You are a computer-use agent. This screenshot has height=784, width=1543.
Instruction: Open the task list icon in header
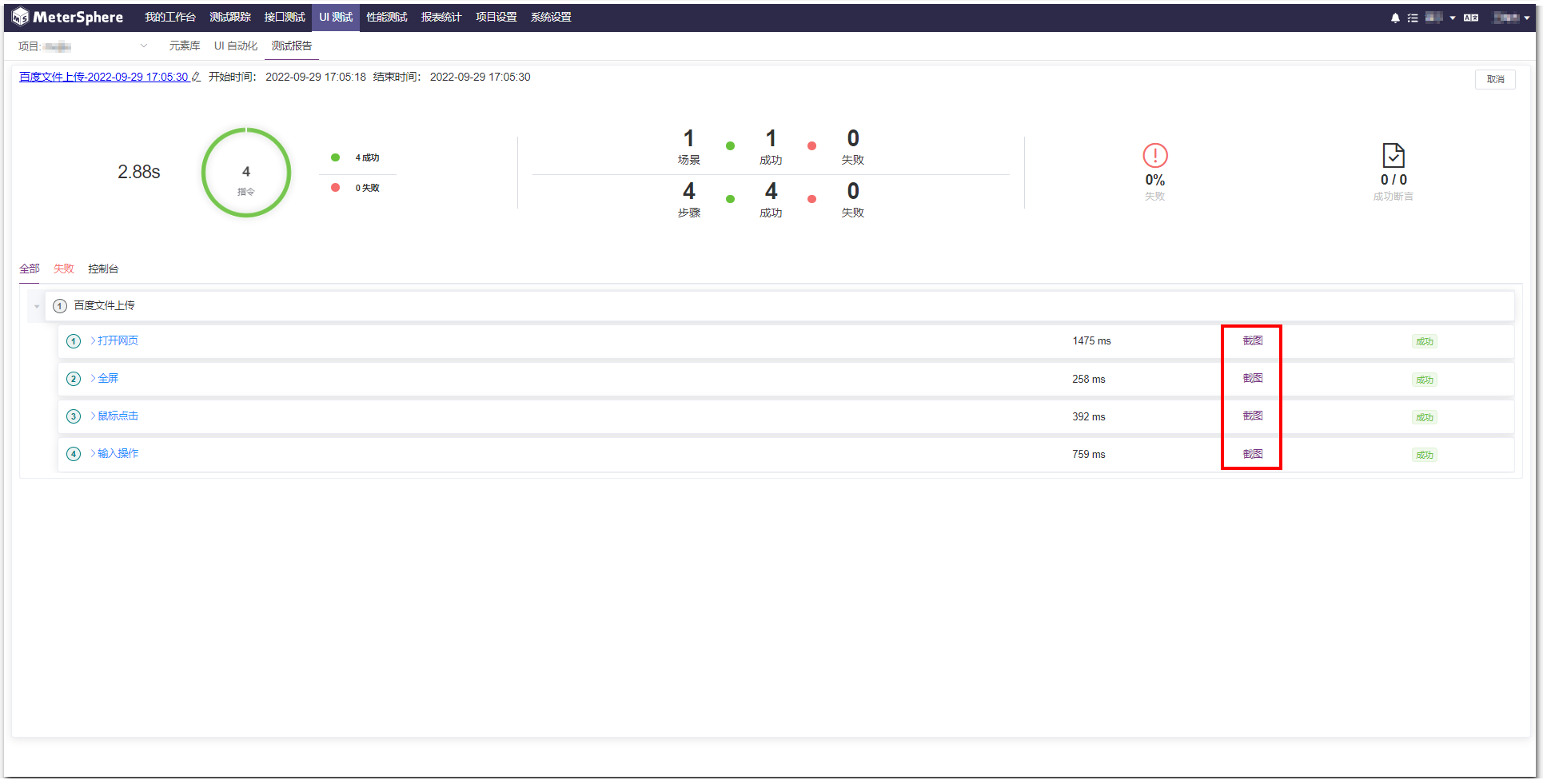coord(1413,17)
